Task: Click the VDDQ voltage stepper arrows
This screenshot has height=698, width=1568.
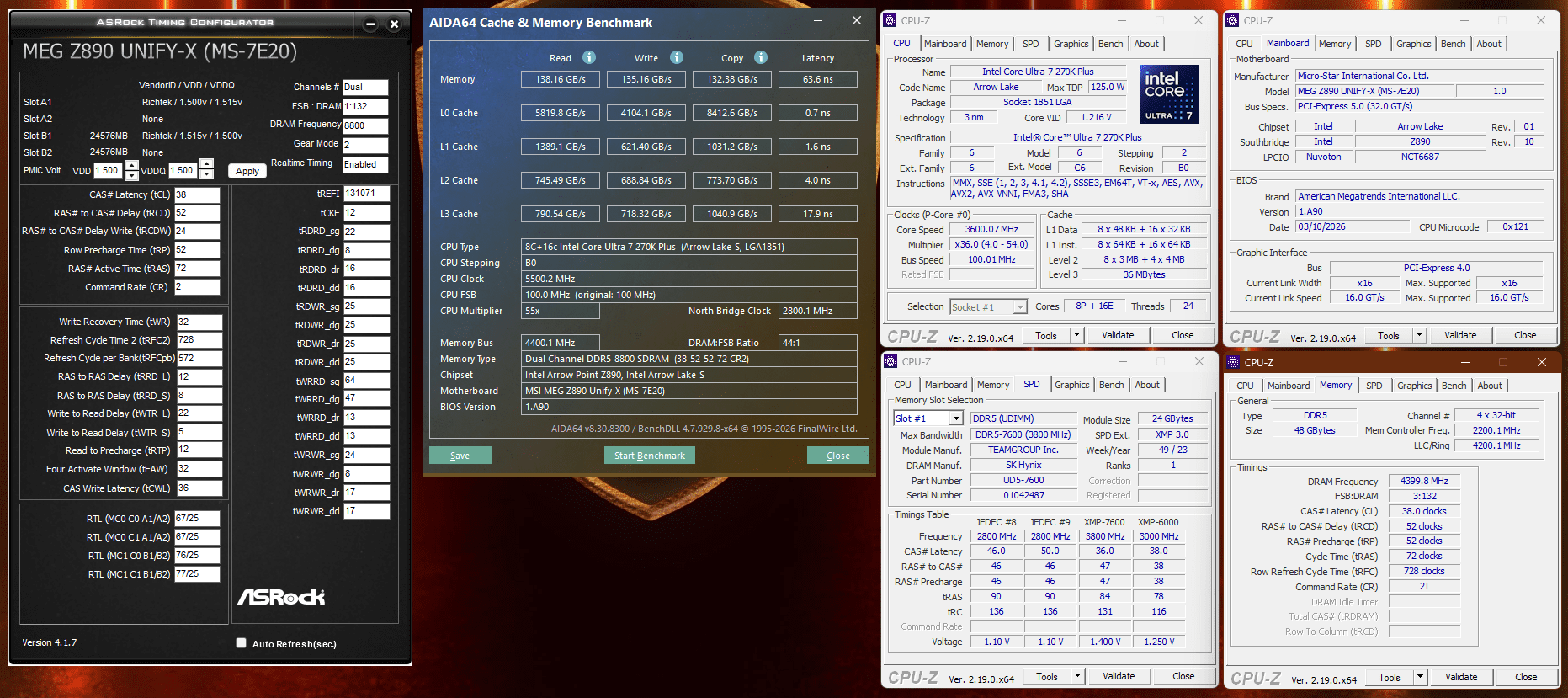Action: (x=207, y=169)
